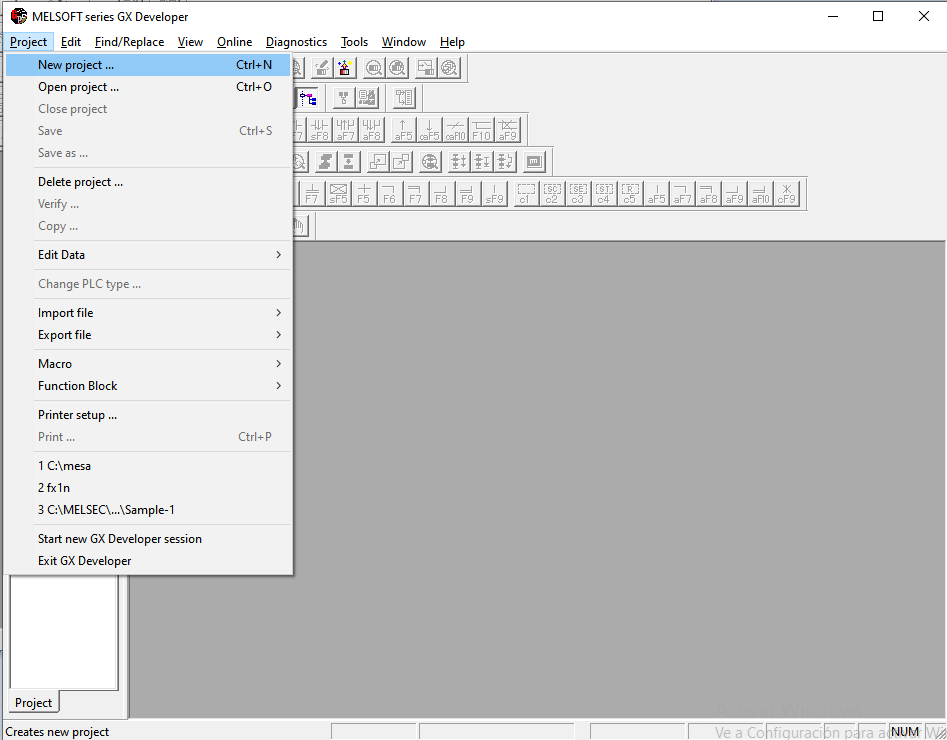Click the magnifier device search icon in top toolbar row
Viewport: 947px width, 740px height.
pos(374,68)
